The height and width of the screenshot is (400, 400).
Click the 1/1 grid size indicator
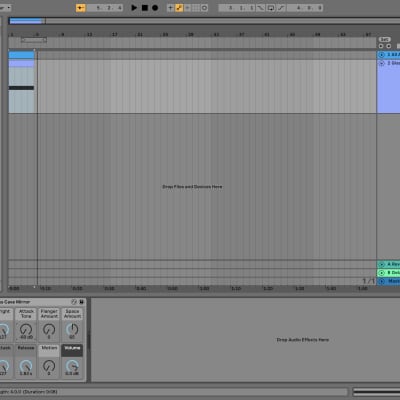point(368,281)
